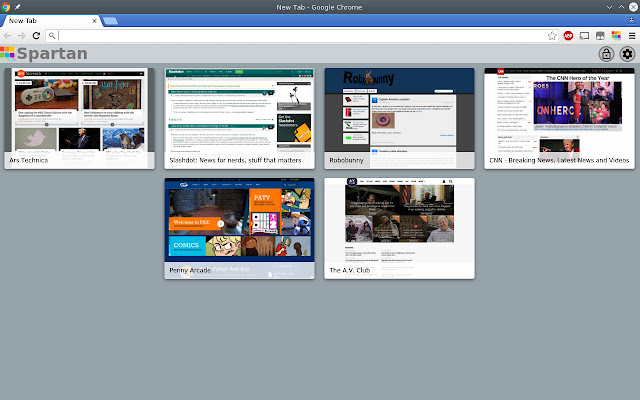Click the Spartan settings gear icon
Image resolution: width=640 pixels, height=400 pixels.
[627, 54]
